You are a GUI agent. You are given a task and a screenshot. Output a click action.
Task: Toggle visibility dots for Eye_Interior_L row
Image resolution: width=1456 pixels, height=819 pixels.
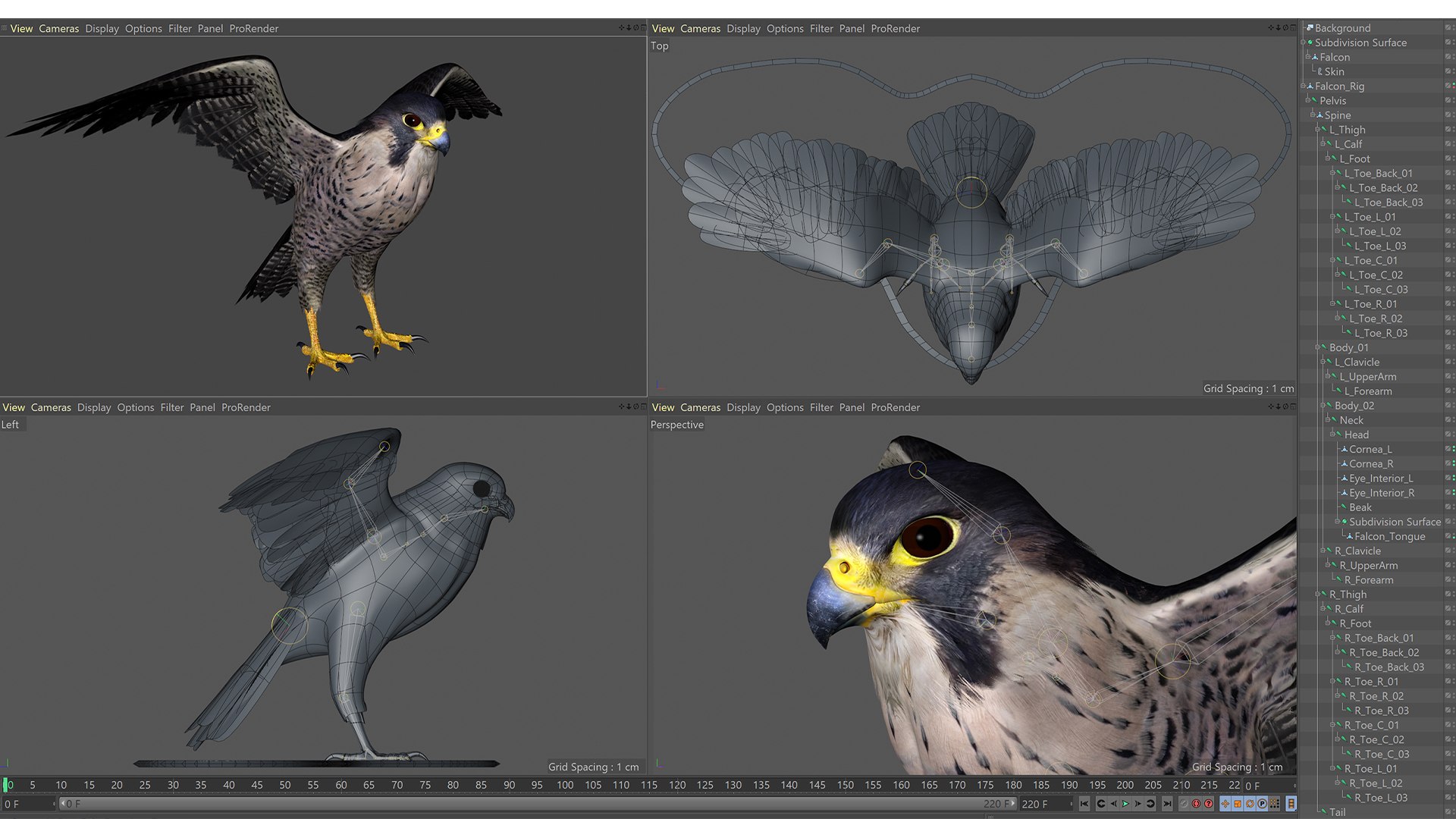click(x=1454, y=478)
